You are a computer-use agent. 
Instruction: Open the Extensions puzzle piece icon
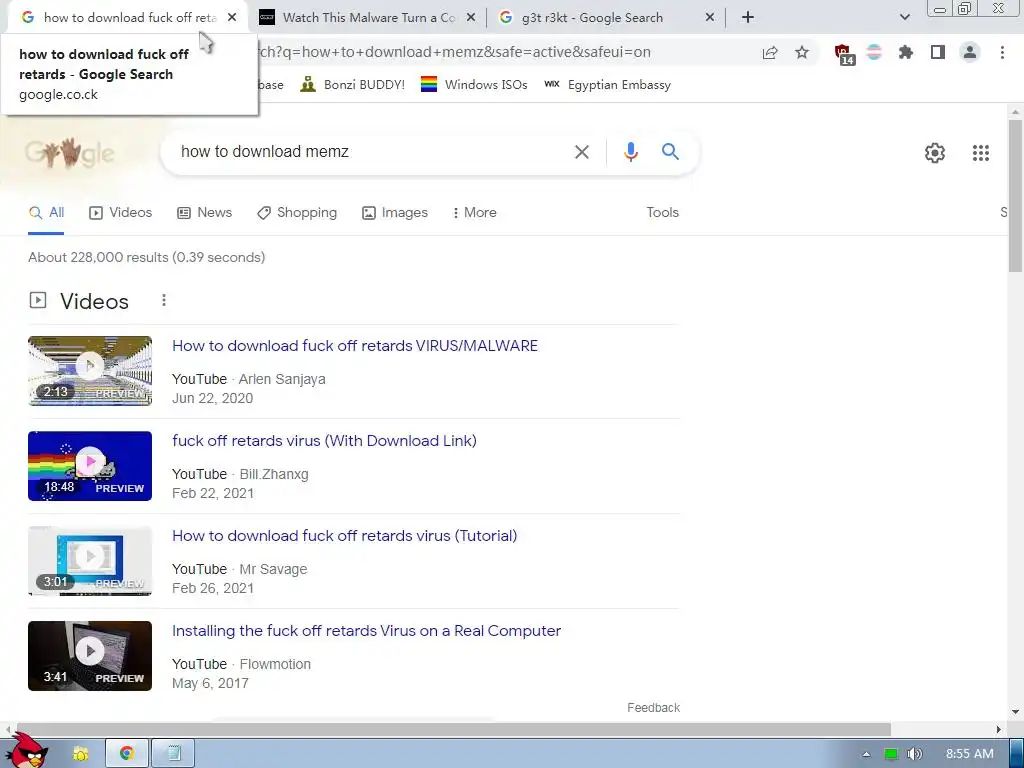coord(905,52)
